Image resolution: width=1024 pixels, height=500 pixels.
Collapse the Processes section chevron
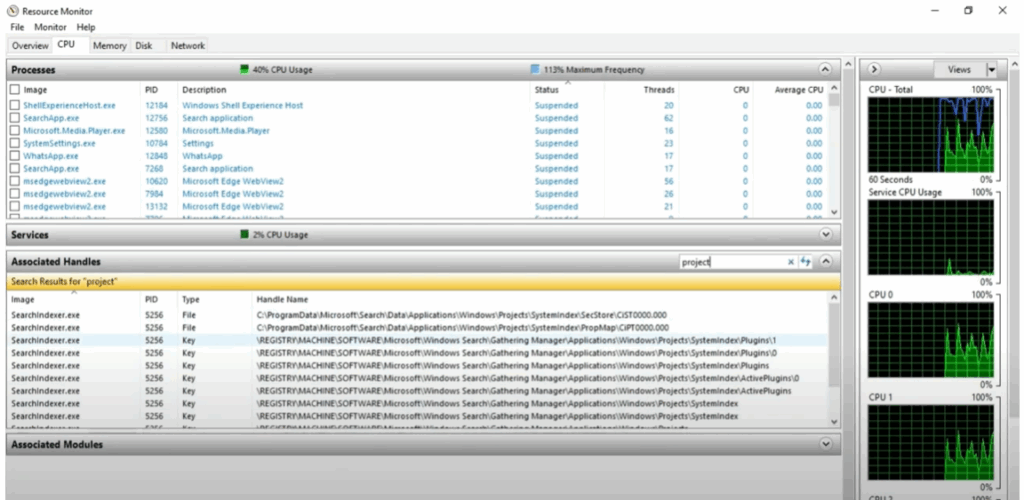coord(825,69)
